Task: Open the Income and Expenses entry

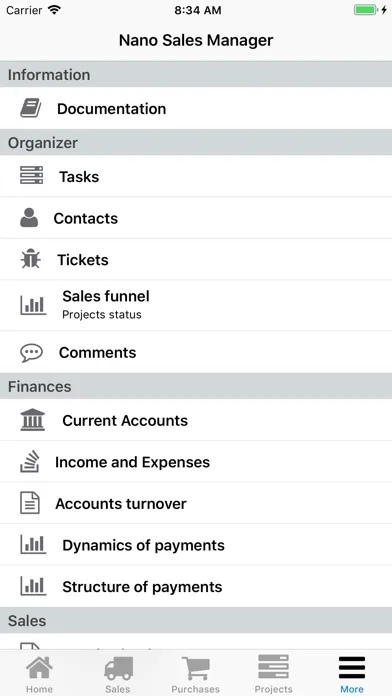Action: click(x=196, y=462)
